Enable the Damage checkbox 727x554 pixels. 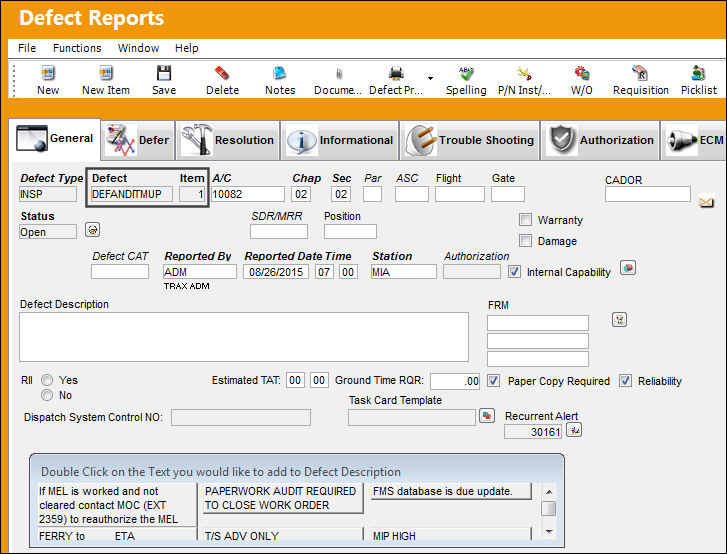525,240
